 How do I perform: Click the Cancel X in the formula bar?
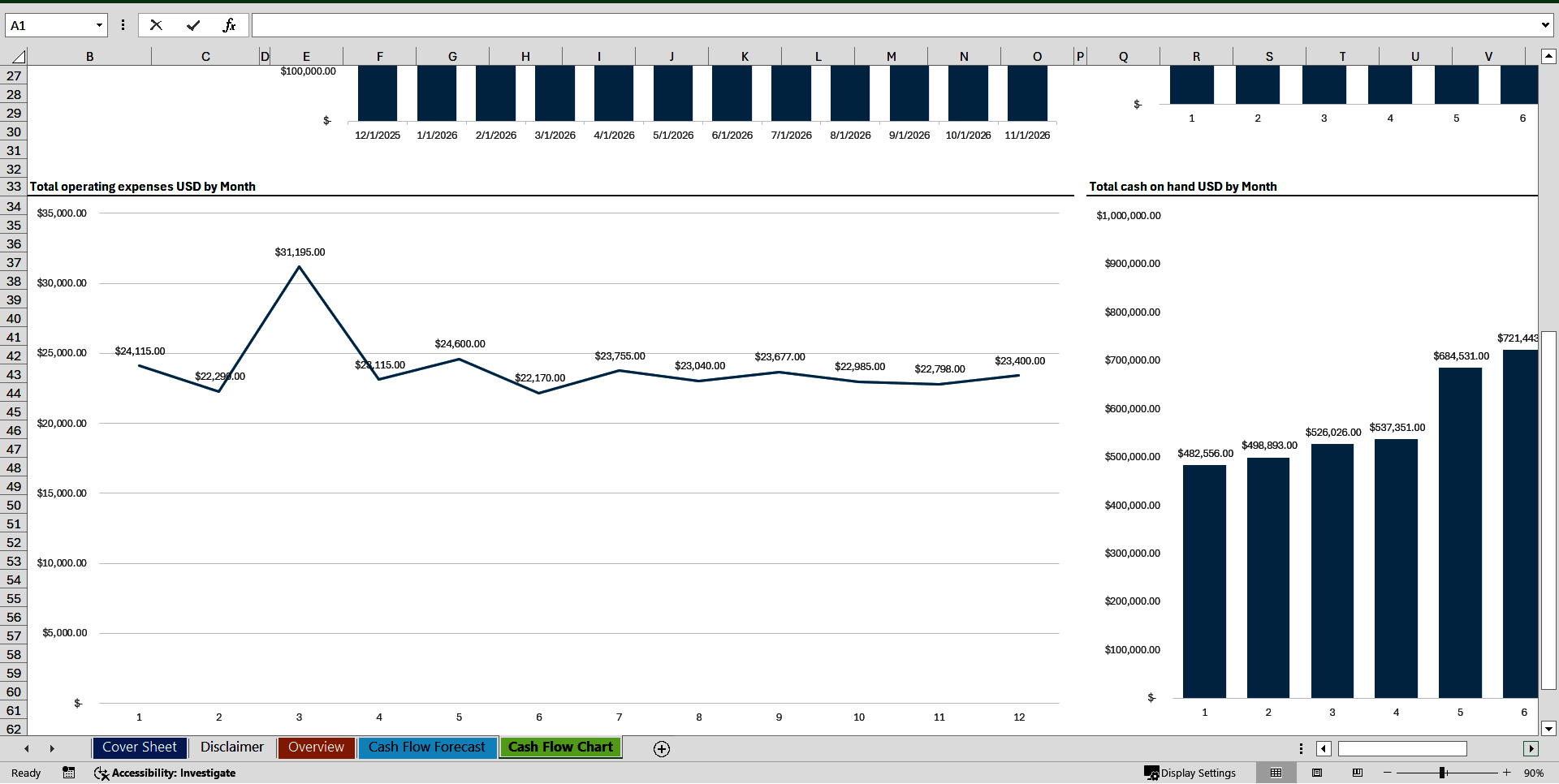pyautogui.click(x=156, y=24)
